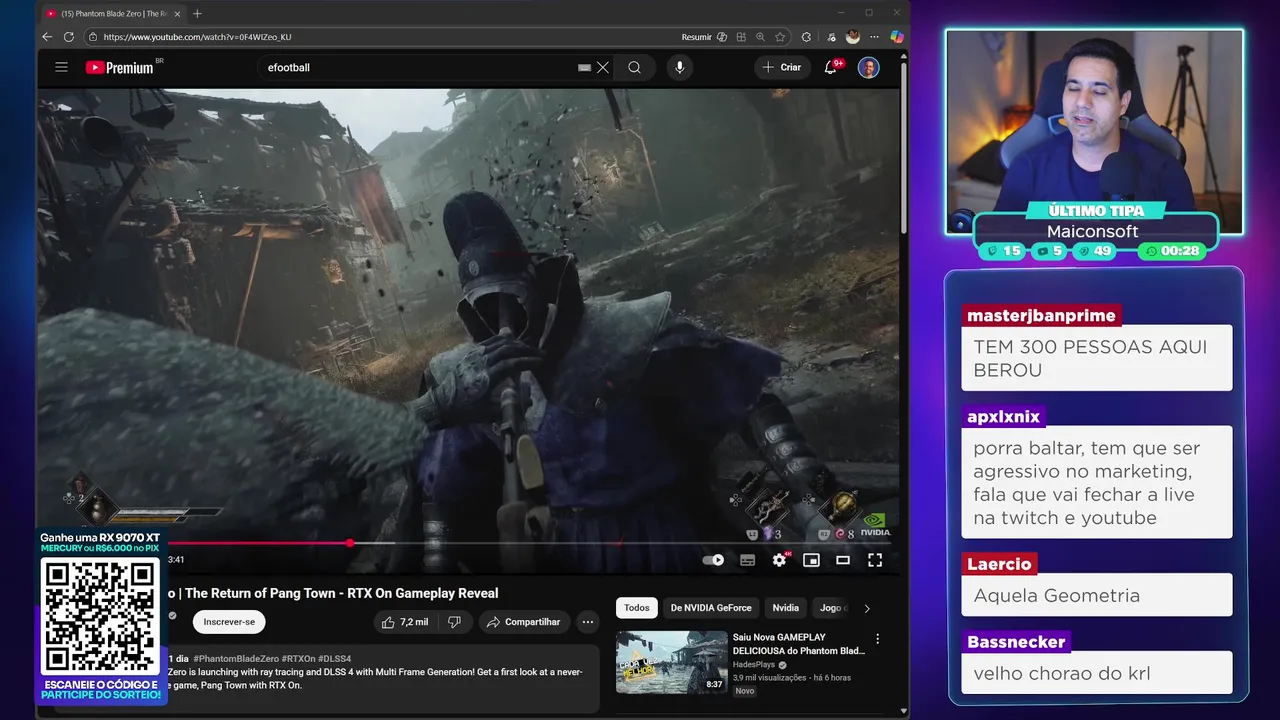Open browser extensions puzzle icon
The height and width of the screenshot is (720, 1280).
(806, 37)
